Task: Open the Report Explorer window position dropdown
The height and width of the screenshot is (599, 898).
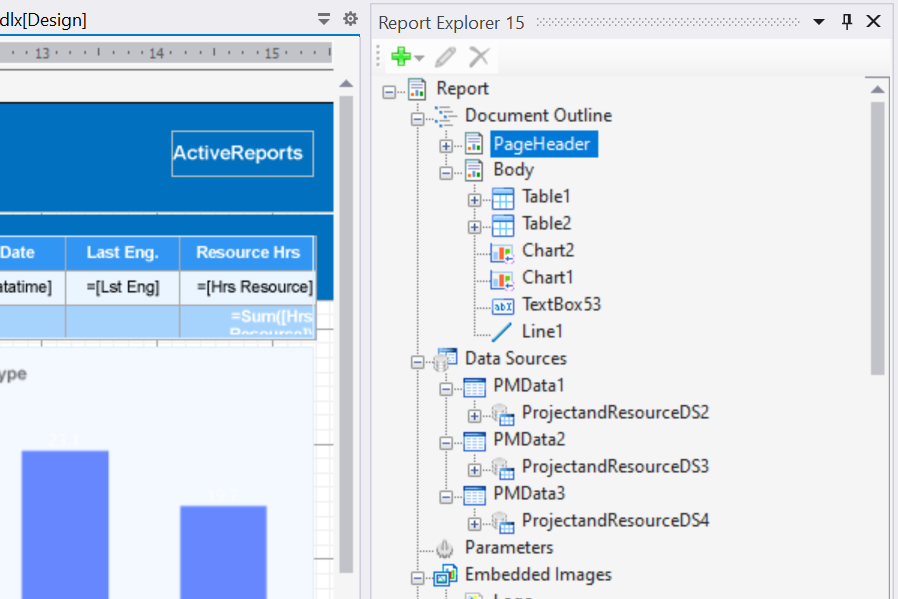Action: 819,22
